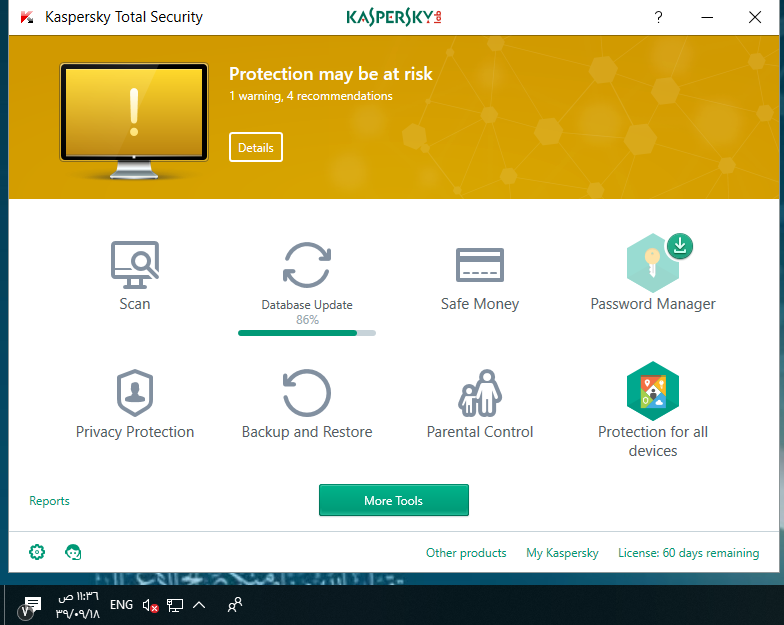Open settings gear icon at bottom

(x=37, y=552)
